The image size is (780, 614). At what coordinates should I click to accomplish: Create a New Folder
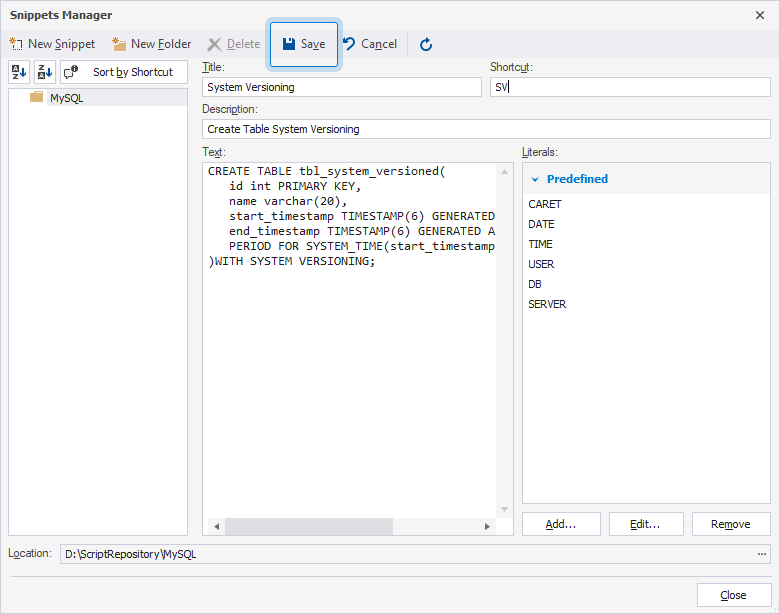[152, 44]
